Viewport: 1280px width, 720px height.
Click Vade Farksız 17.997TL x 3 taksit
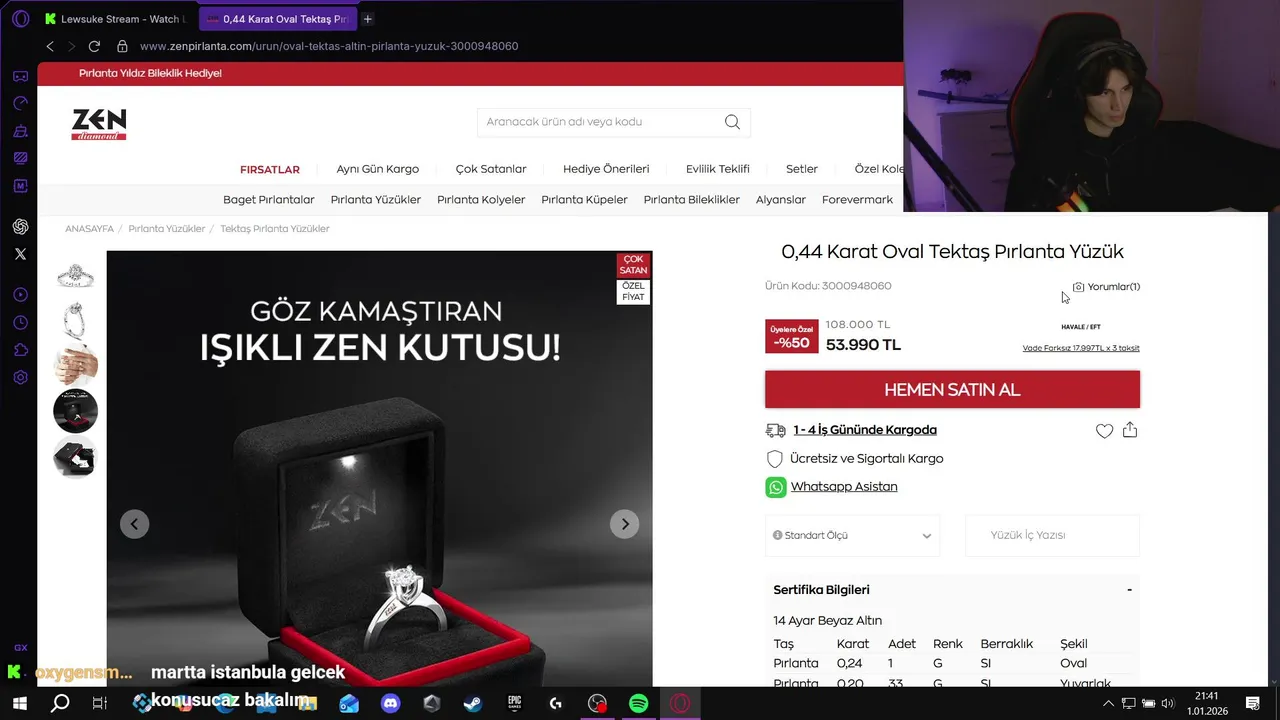[1081, 348]
